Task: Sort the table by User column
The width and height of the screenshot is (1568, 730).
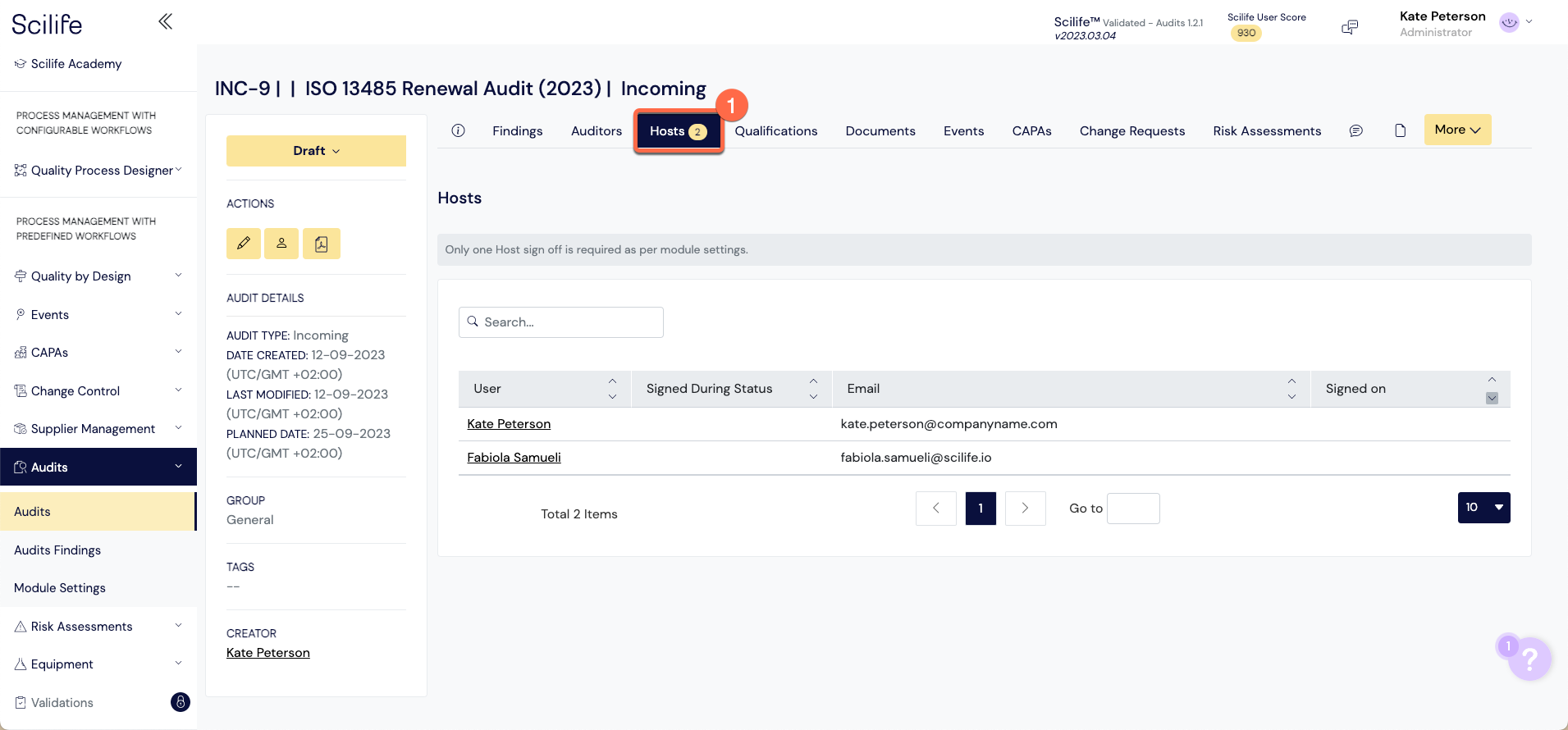Action: pos(612,389)
